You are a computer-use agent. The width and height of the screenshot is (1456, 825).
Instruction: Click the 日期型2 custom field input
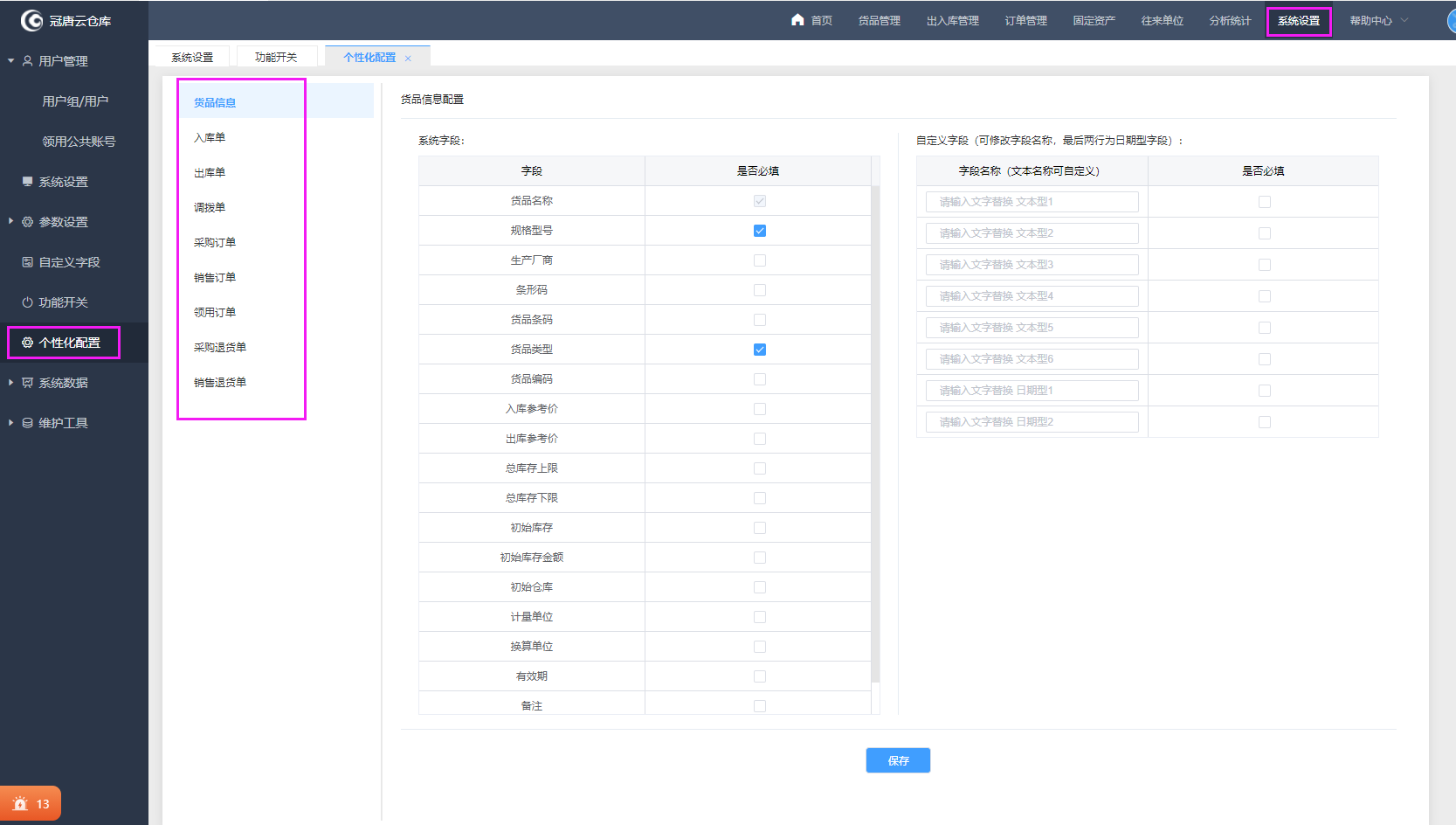pyautogui.click(x=1032, y=422)
